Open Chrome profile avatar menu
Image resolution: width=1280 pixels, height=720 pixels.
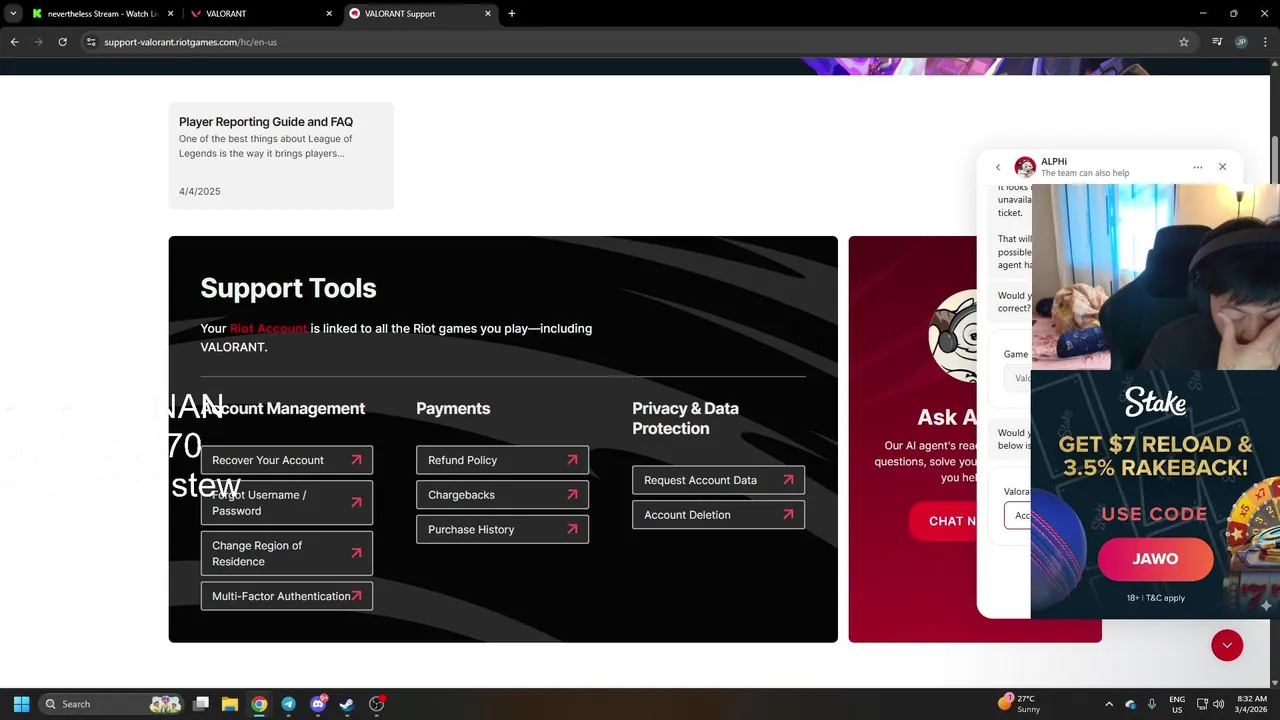coord(1241,42)
